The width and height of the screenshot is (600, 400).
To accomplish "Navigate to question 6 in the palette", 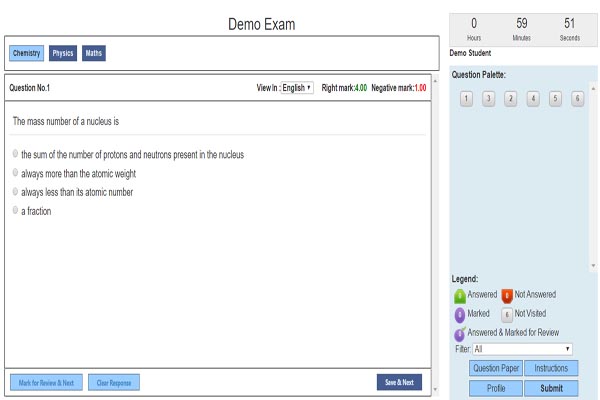I will [577, 98].
